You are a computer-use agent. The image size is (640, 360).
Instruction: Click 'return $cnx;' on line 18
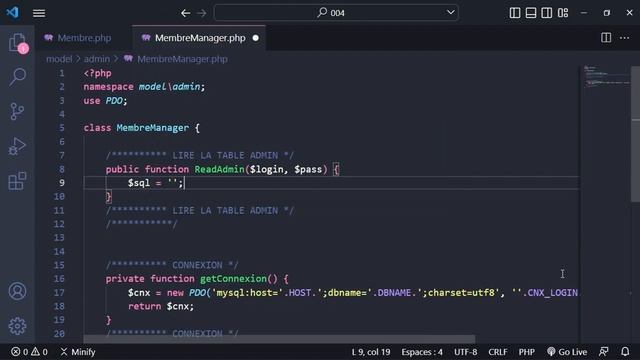[x=161, y=306]
